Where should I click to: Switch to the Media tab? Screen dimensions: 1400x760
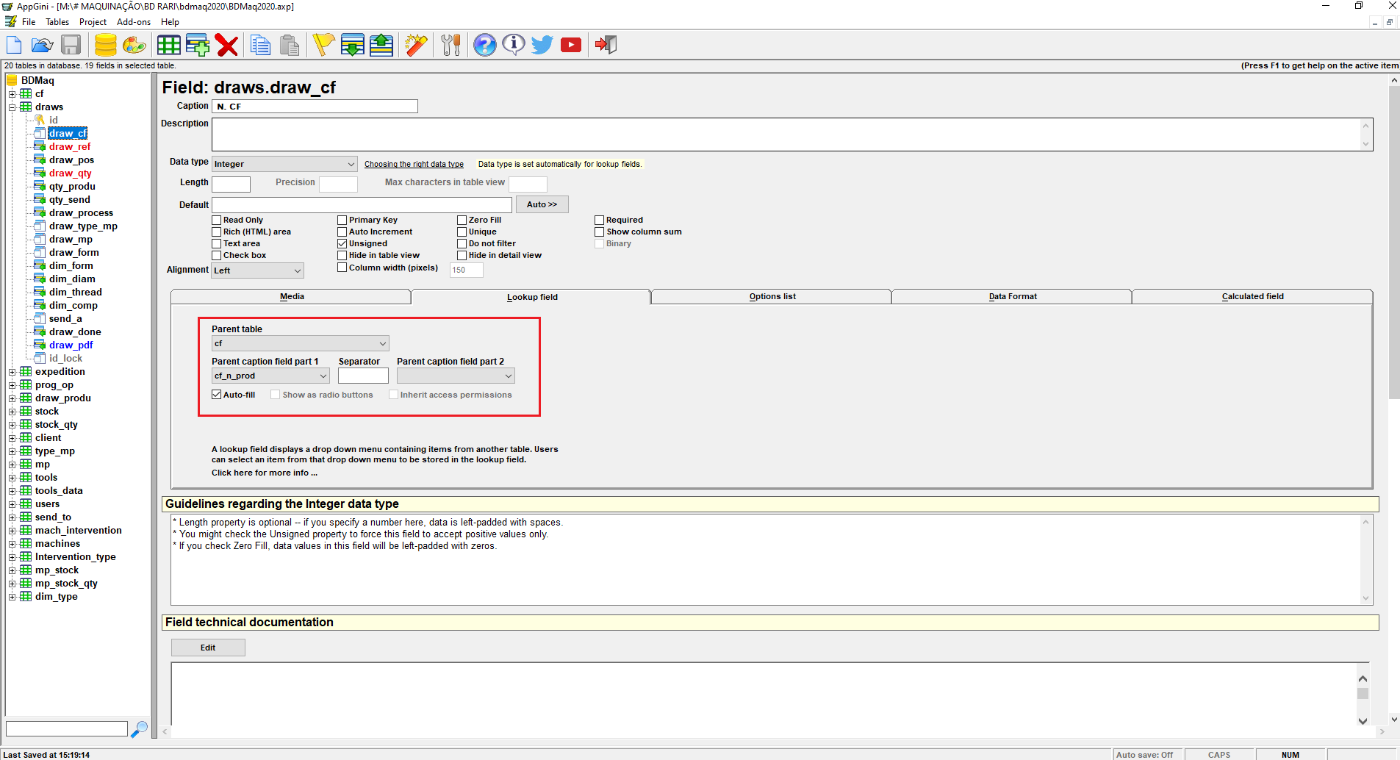pyautogui.click(x=291, y=297)
